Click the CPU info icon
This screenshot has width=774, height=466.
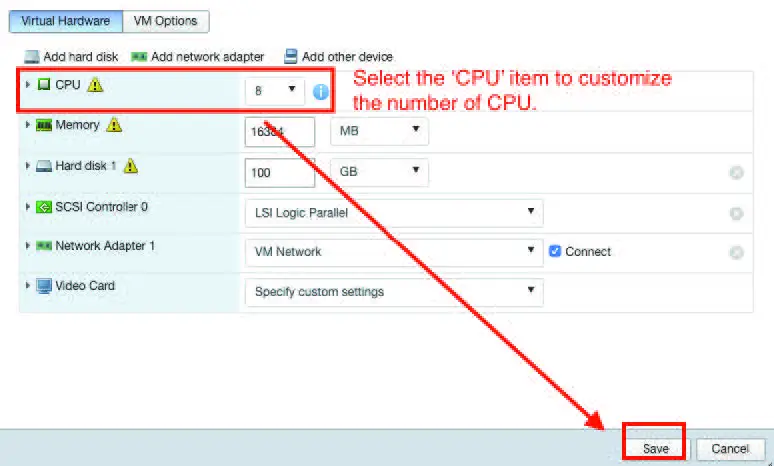click(x=321, y=91)
